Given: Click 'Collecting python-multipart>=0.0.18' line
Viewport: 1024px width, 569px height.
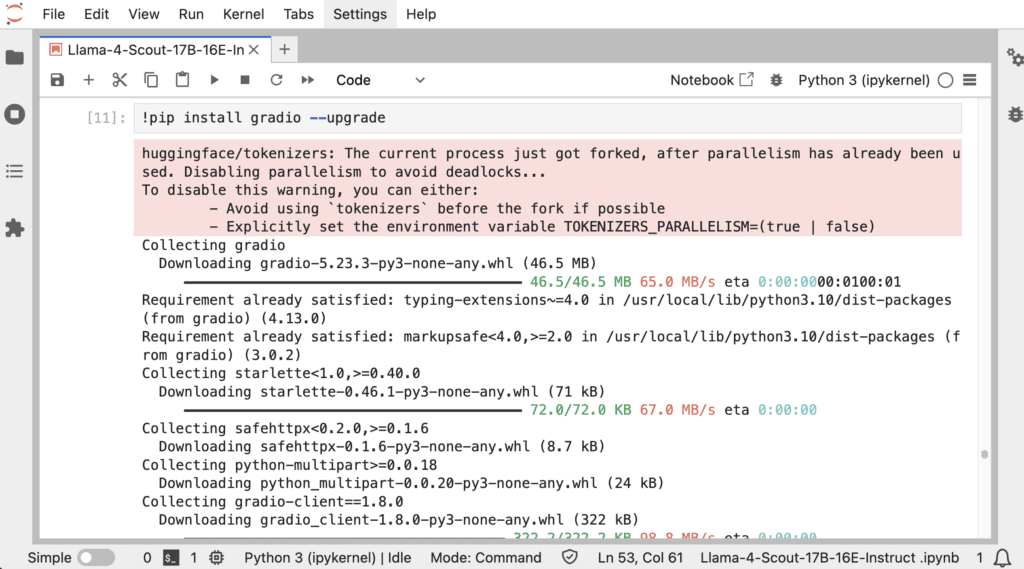Looking at the screenshot, I should click(x=289, y=465).
